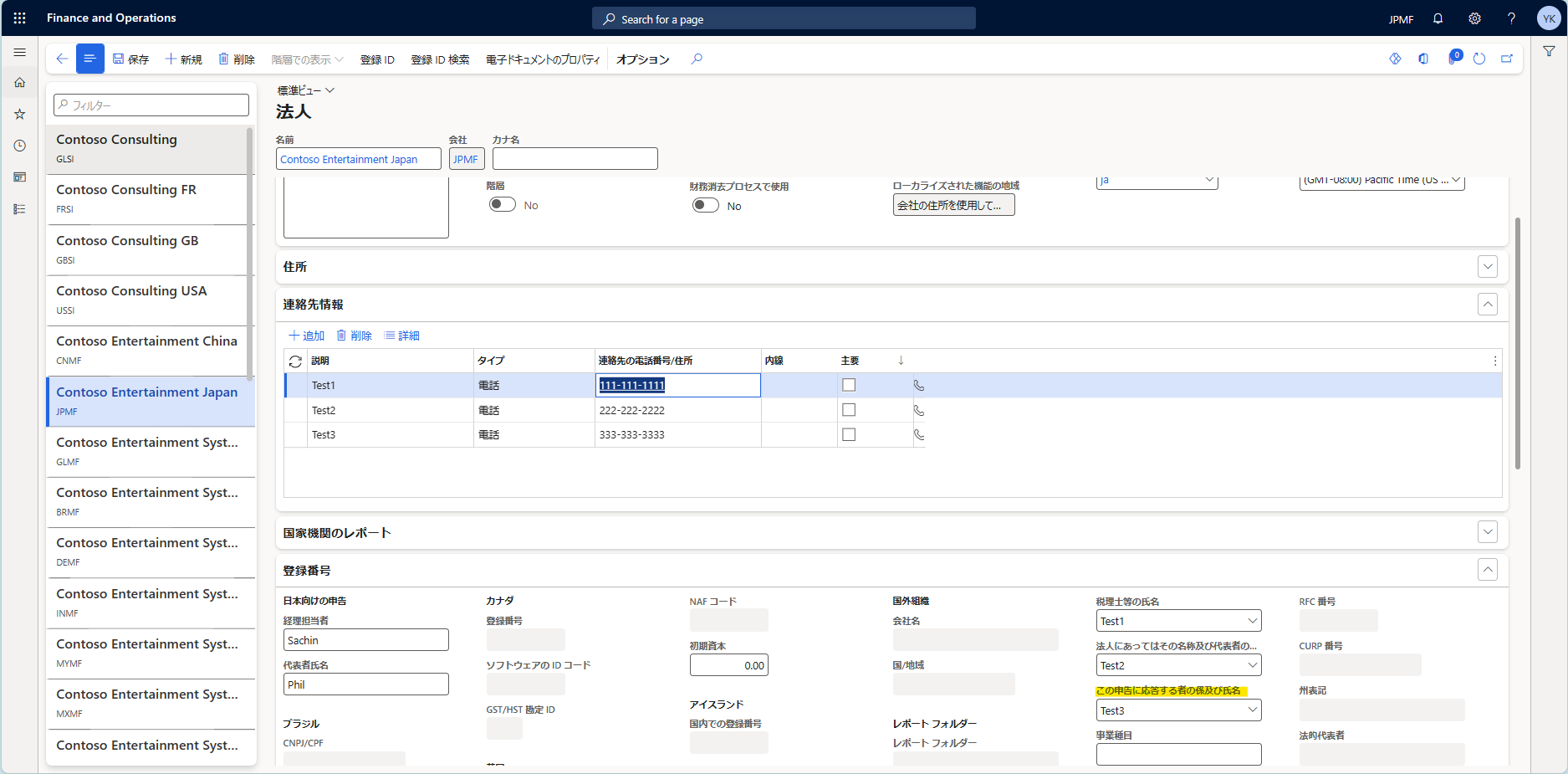Check 主要 checkbox for Test1
The width and height of the screenshot is (1568, 774).
(x=849, y=385)
